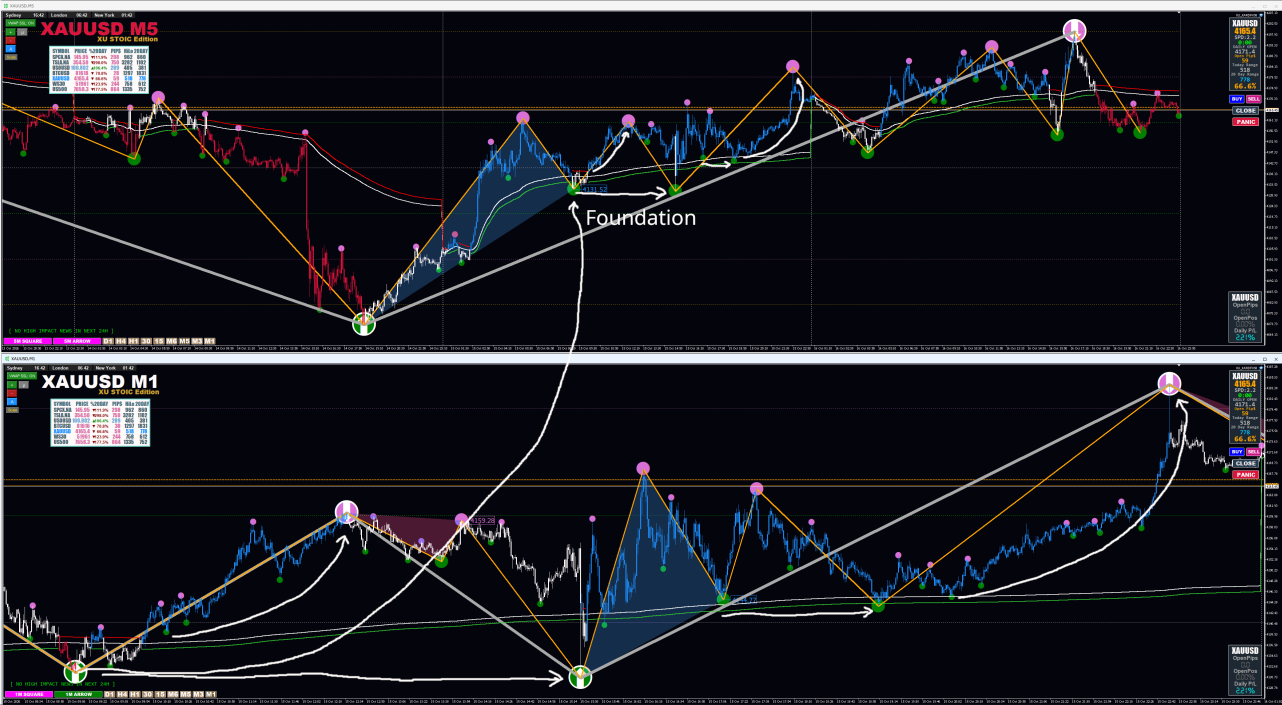Click the XAUUSD,M1 window title icon
The image size is (1282, 705).
point(5,357)
